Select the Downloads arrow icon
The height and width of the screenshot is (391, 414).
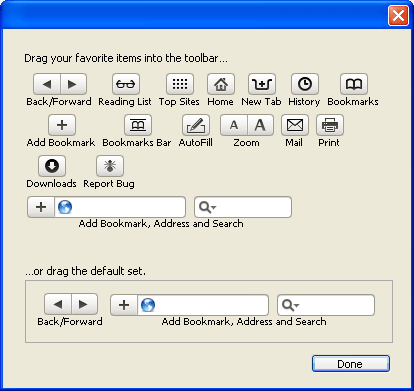click(x=52, y=166)
